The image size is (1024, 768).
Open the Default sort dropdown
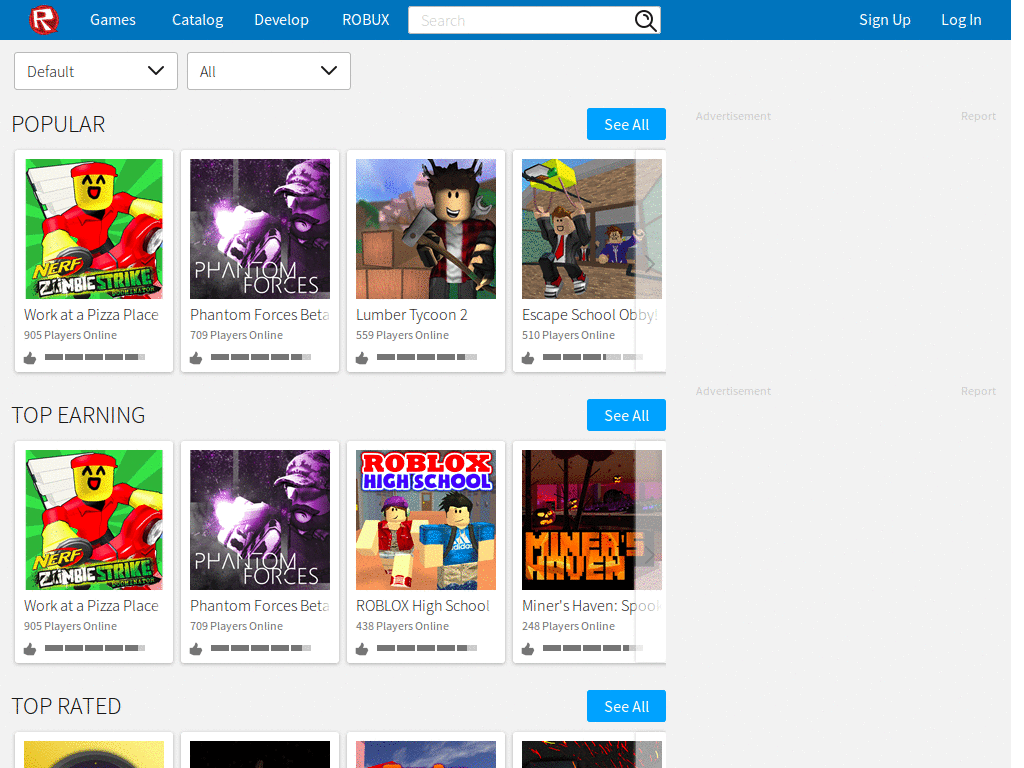(96, 71)
